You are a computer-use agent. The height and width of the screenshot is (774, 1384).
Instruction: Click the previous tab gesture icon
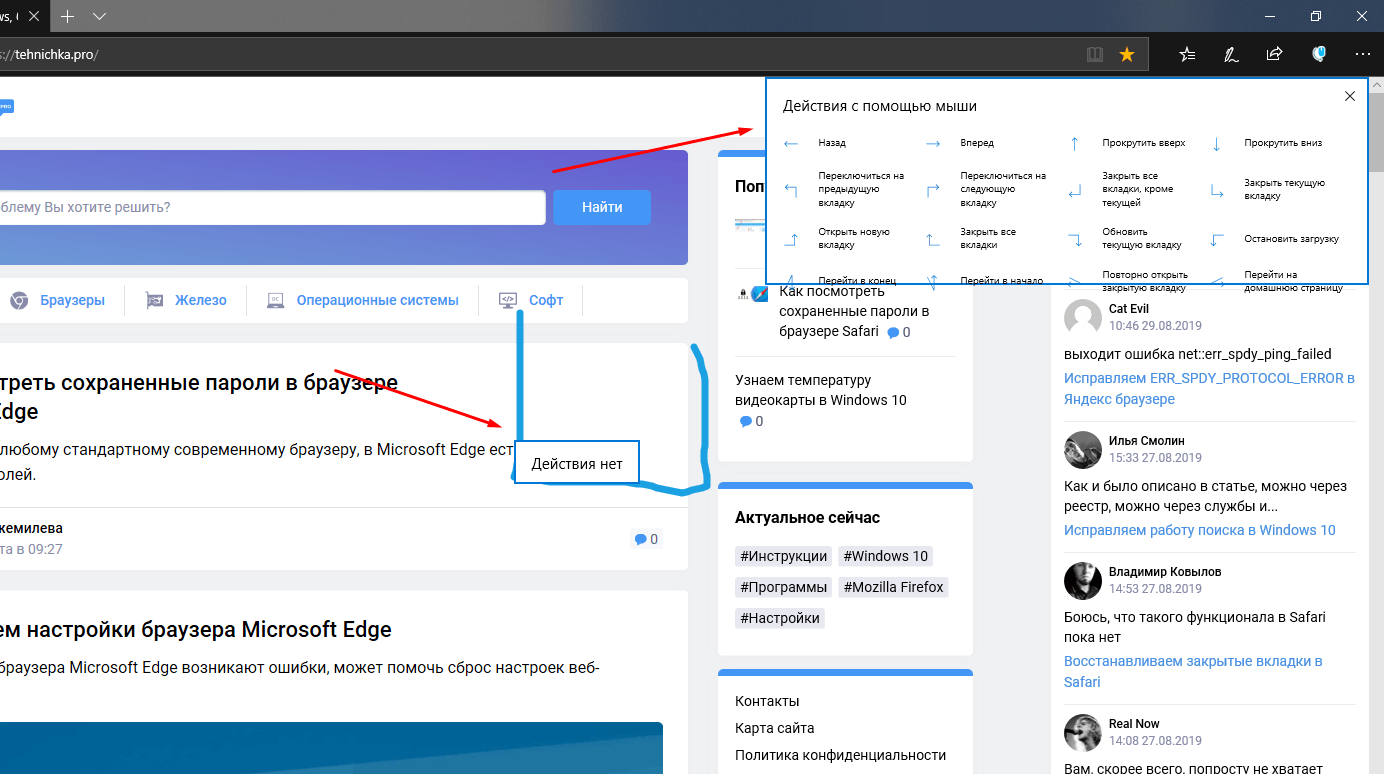[x=791, y=190]
